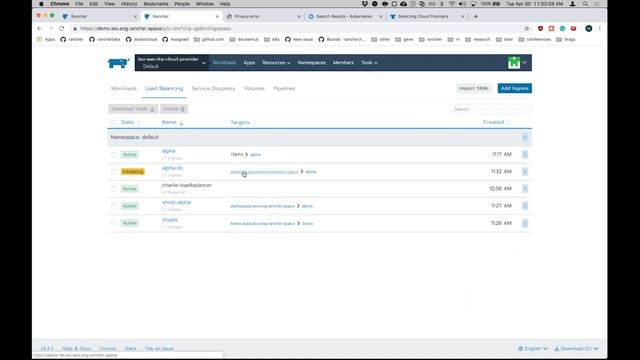Open the user avatar menu
The image size is (640, 360).
click(517, 63)
